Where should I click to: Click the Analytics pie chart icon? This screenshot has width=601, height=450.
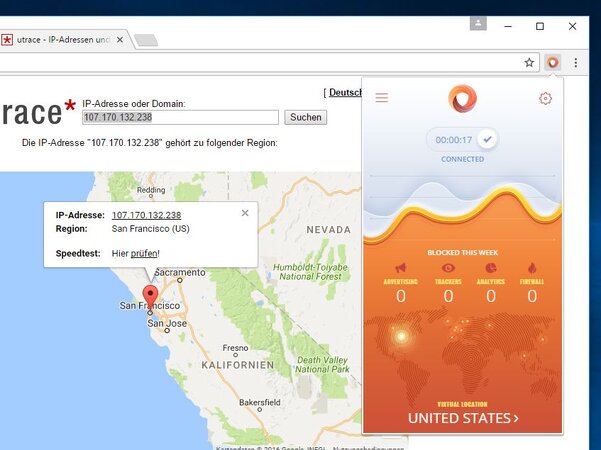(490, 268)
